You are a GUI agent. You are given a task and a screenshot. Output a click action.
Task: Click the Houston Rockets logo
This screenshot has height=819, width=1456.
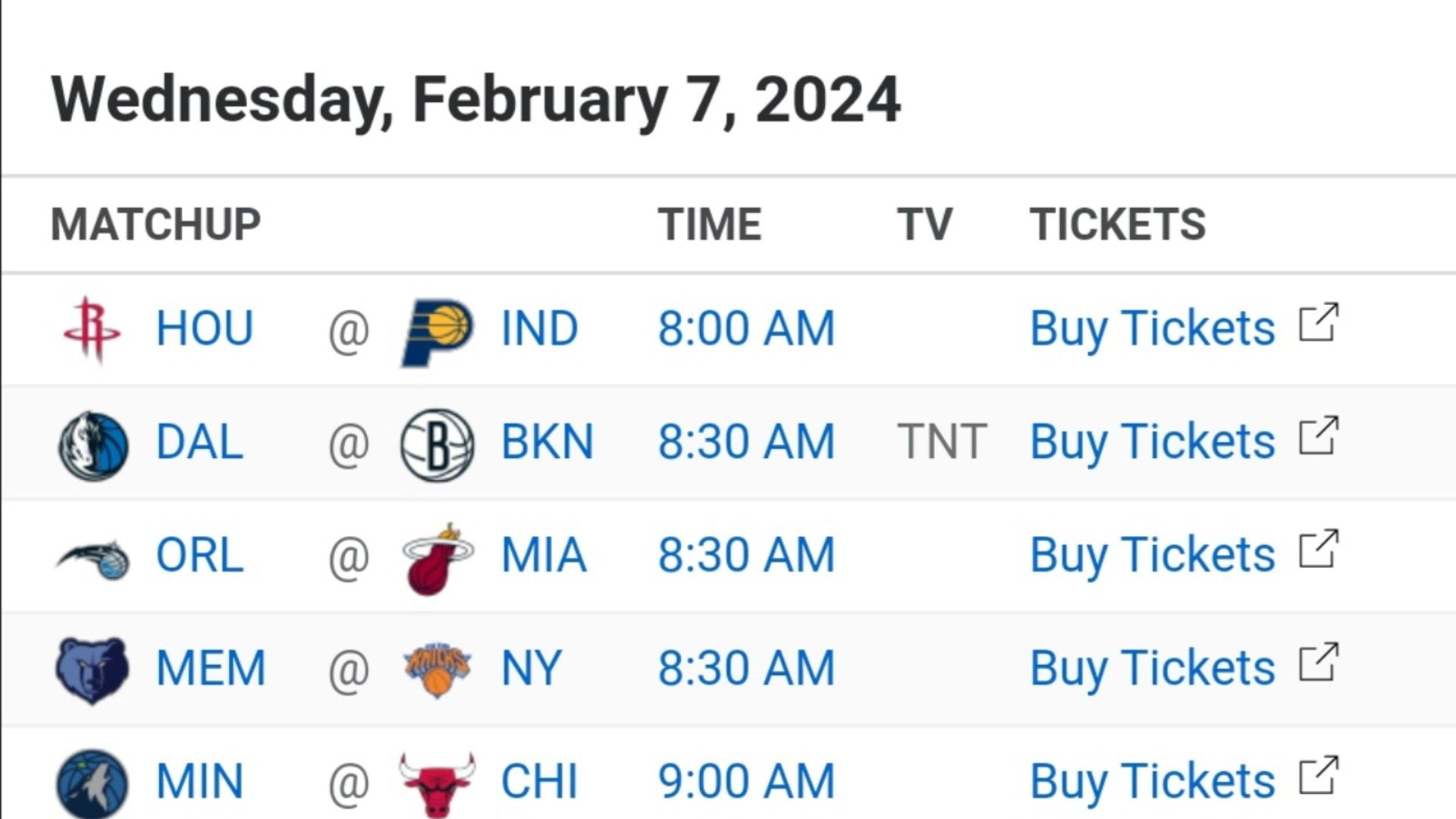pos(93,330)
